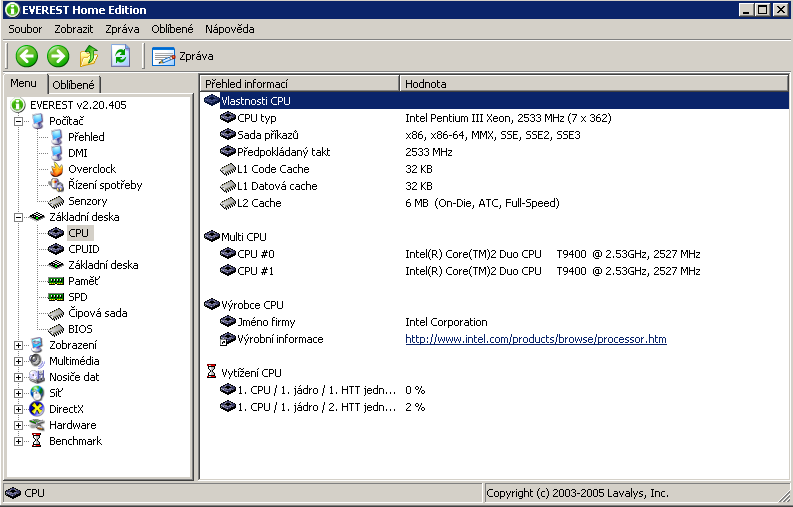793x507 pixels.
Task: Click the DMI icon in tree
Action: coord(57,153)
